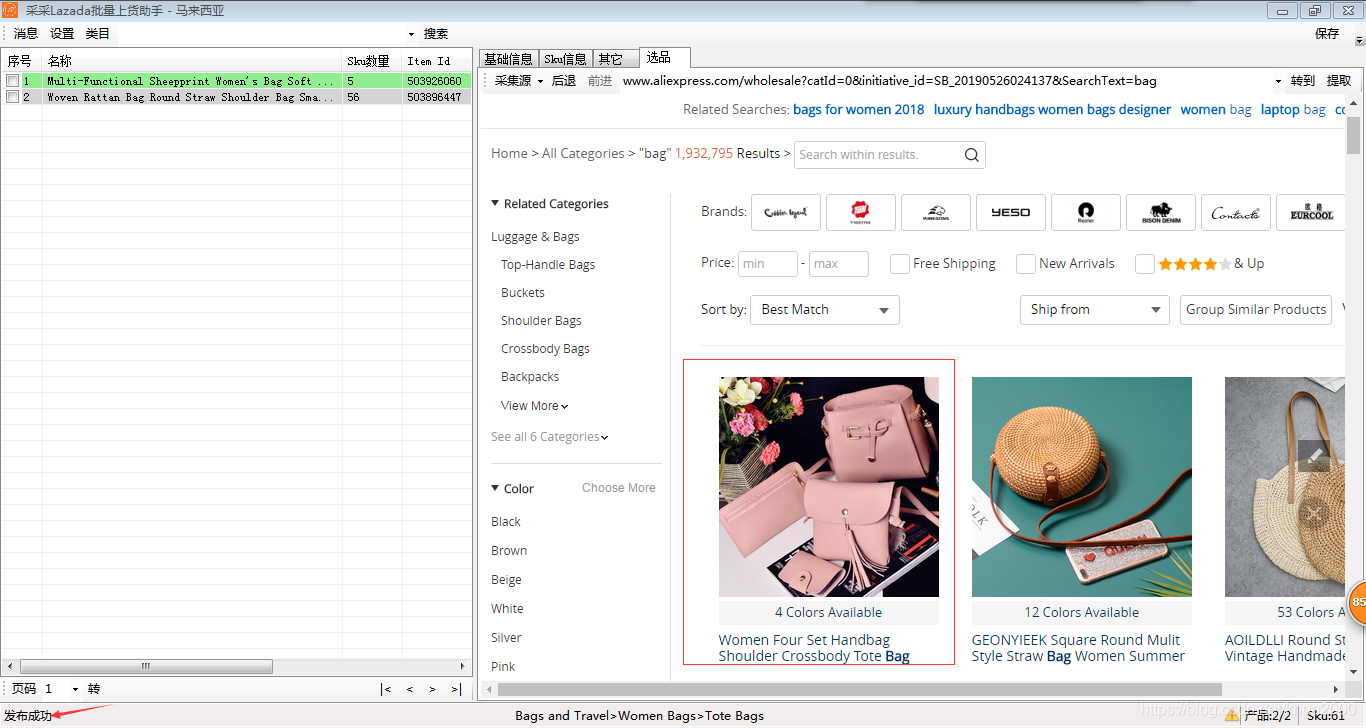Tick the checkbox for row 2 Woven Rattan bag
The width and height of the screenshot is (1366, 728).
[x=12, y=97]
